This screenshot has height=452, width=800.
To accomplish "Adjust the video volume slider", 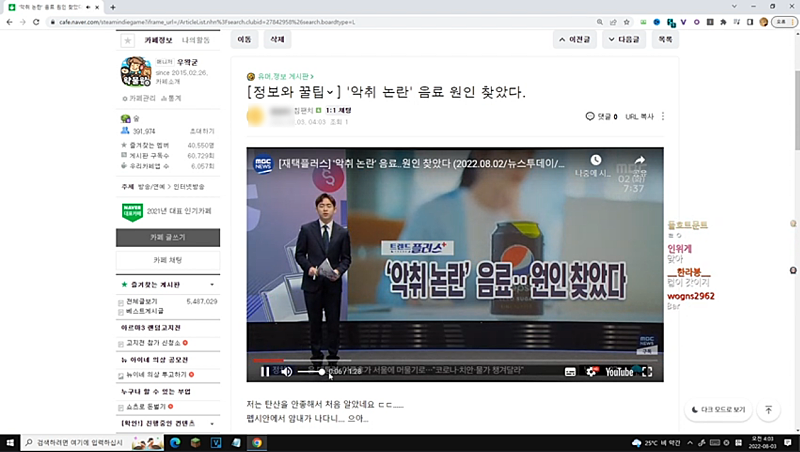I will pyautogui.click(x=311, y=372).
